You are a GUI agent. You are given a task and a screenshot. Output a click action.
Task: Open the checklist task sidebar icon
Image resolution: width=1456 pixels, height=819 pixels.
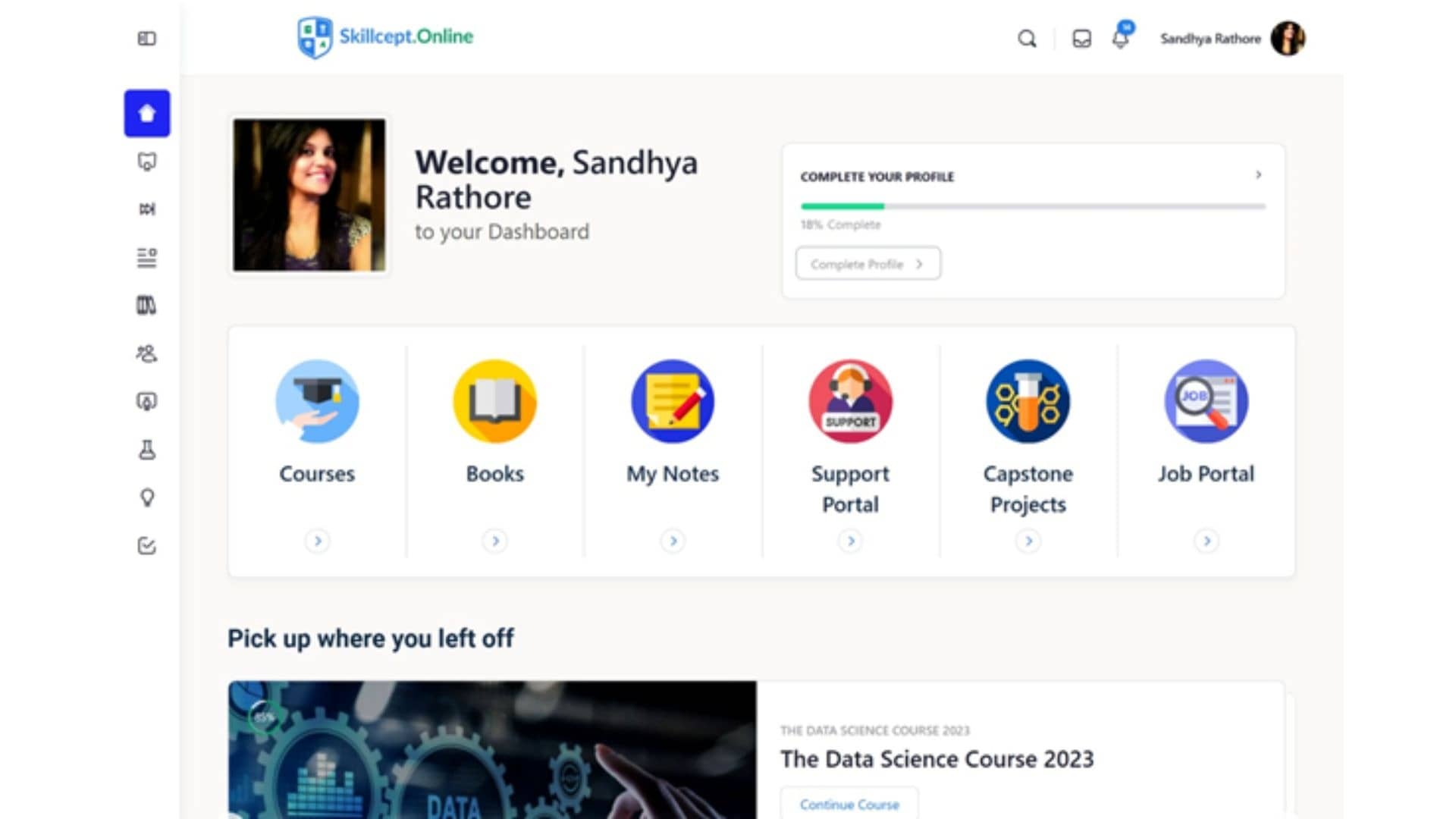(x=146, y=546)
